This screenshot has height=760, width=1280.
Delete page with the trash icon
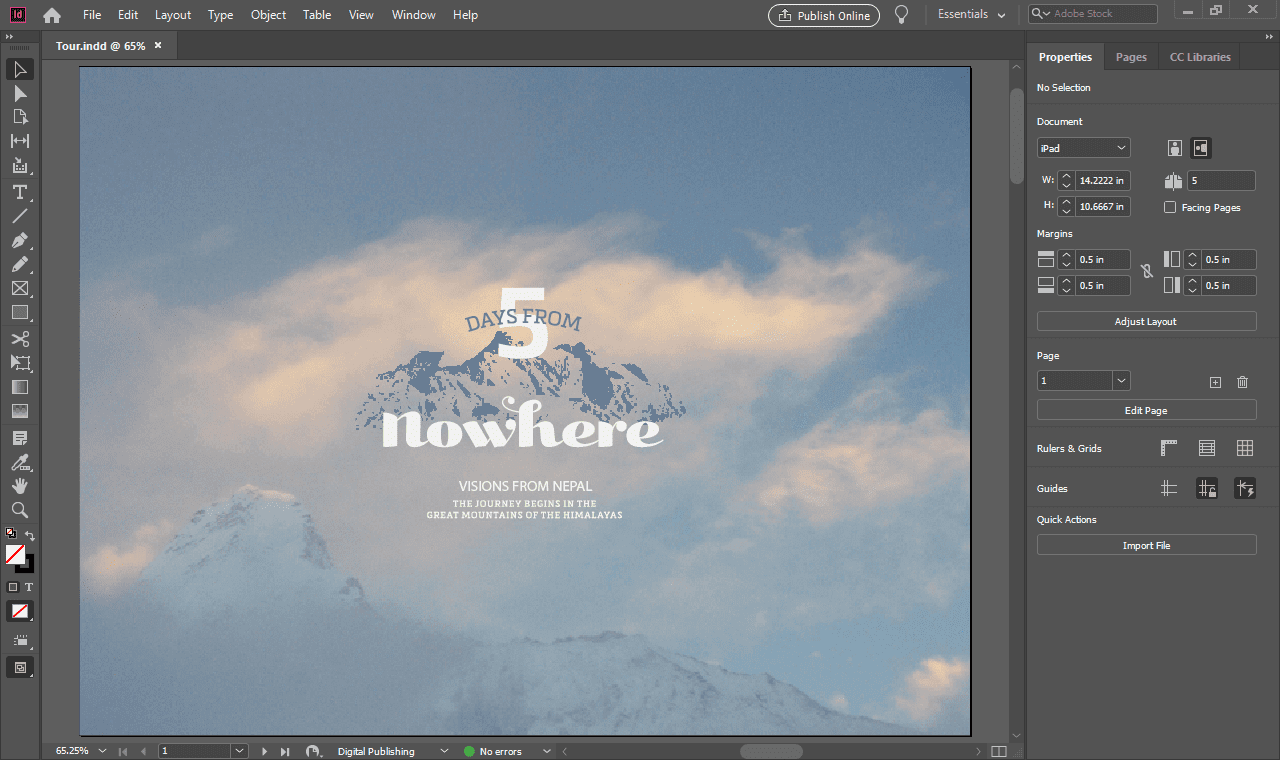click(x=1242, y=382)
